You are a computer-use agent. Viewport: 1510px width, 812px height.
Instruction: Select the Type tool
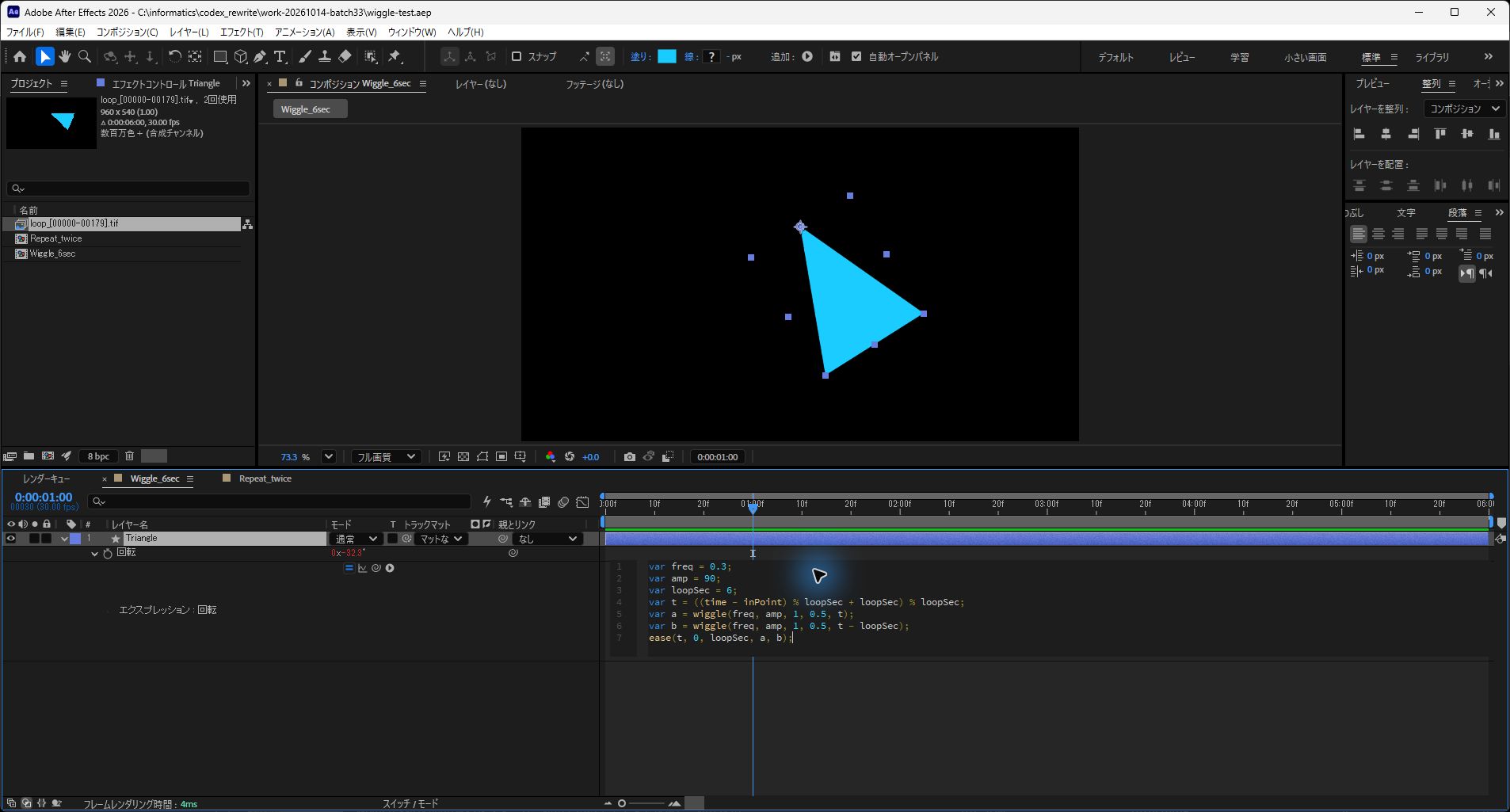(280, 56)
